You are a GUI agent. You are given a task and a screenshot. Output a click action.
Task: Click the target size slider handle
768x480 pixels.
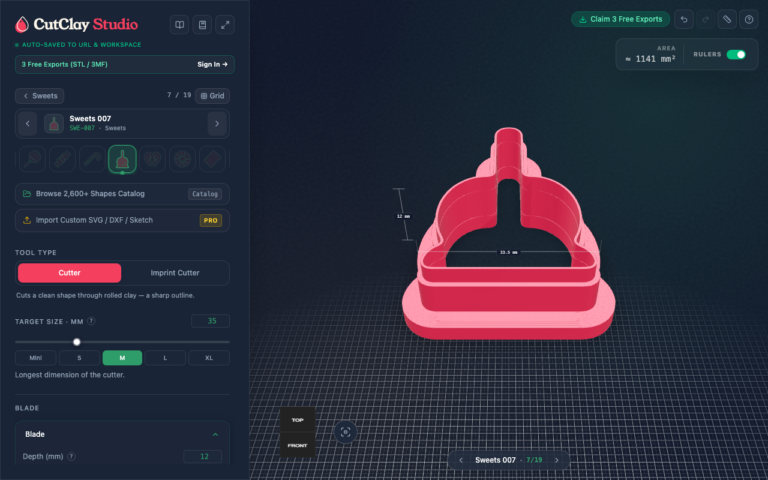pyautogui.click(x=76, y=342)
